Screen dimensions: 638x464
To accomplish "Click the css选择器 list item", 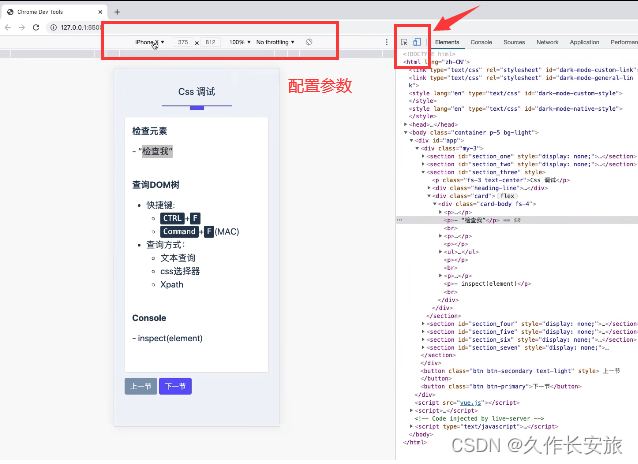I will click(180, 271).
